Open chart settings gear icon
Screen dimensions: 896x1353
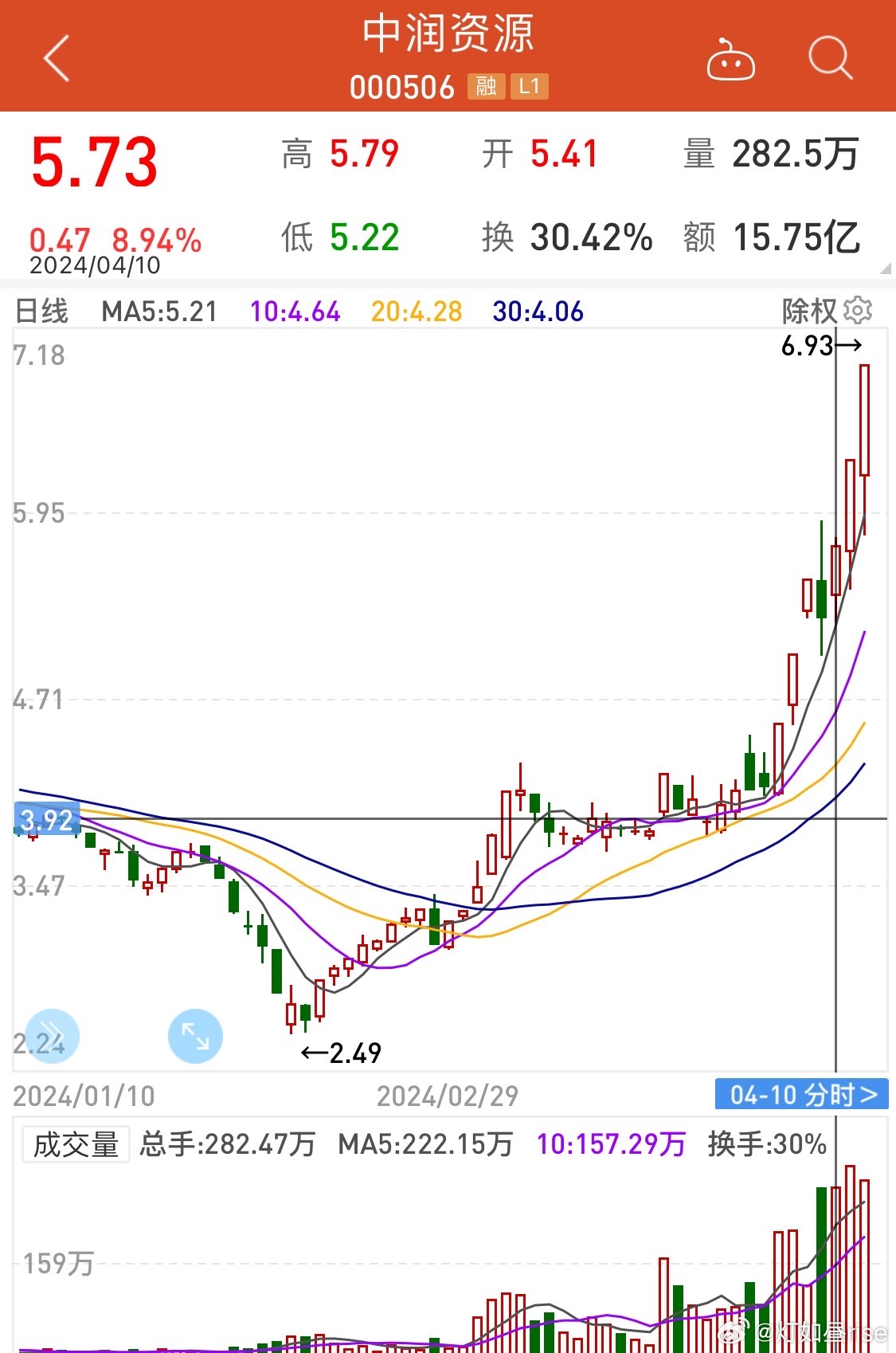[858, 310]
